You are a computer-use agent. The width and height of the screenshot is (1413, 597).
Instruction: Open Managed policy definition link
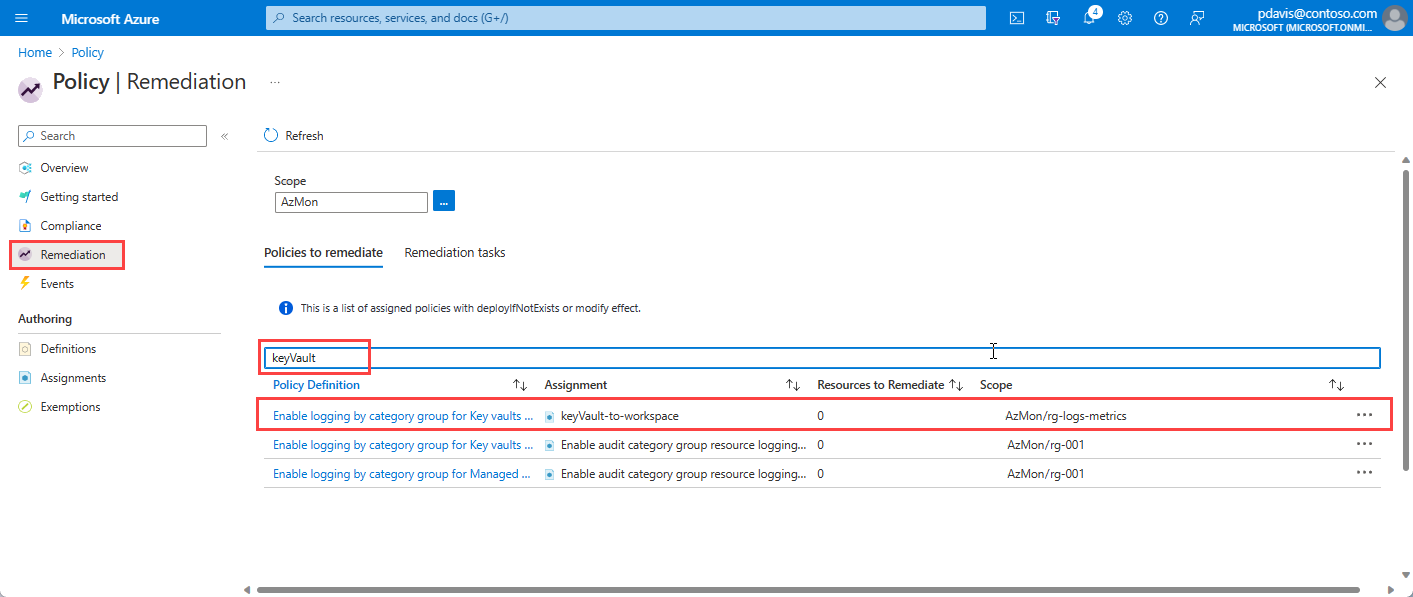(402, 474)
